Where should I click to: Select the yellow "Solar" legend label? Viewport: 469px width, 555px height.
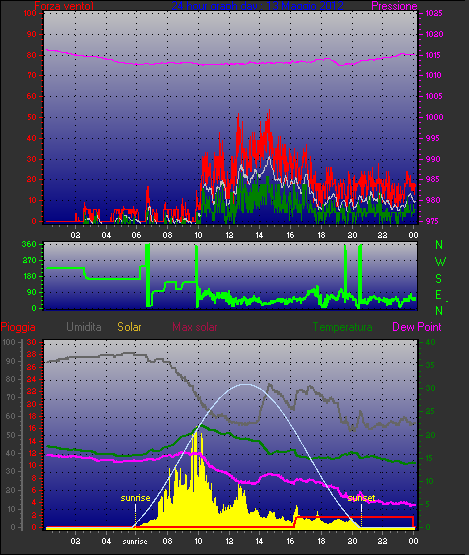129,327
